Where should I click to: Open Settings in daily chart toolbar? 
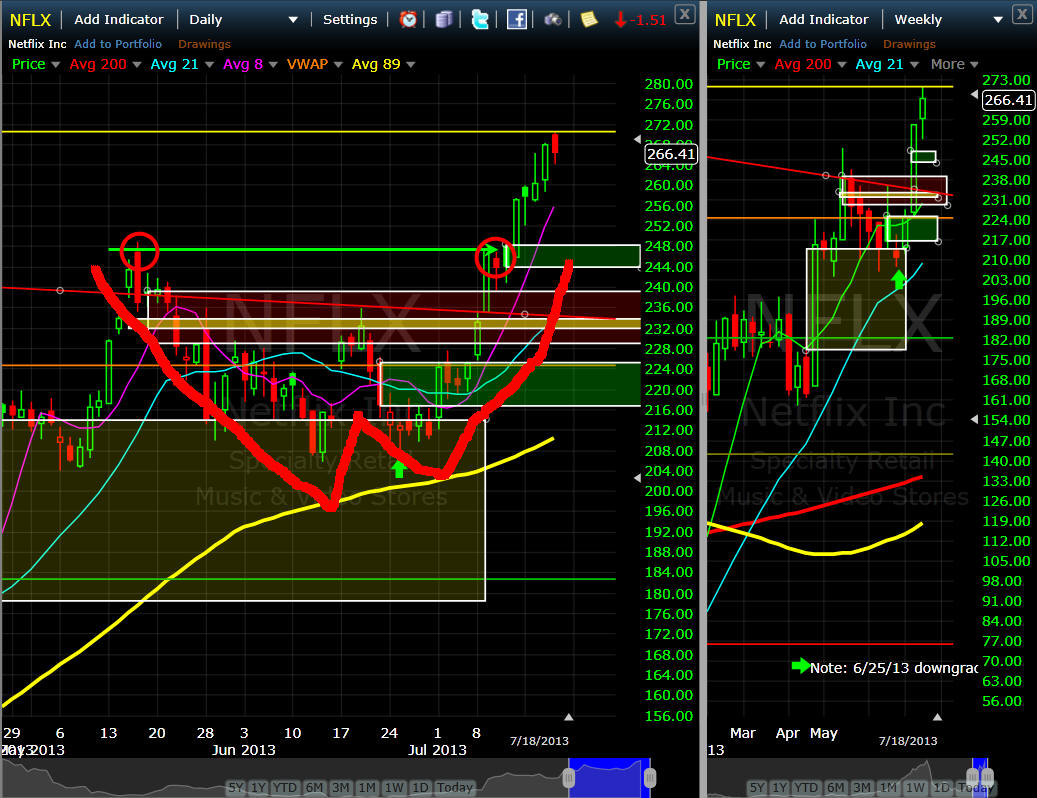[x=350, y=19]
